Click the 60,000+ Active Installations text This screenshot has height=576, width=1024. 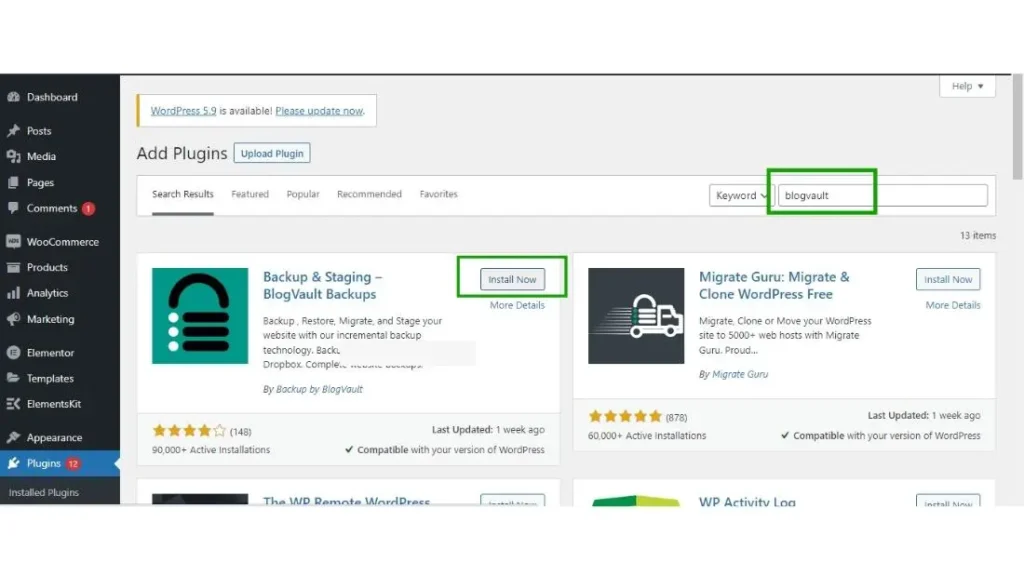click(647, 435)
